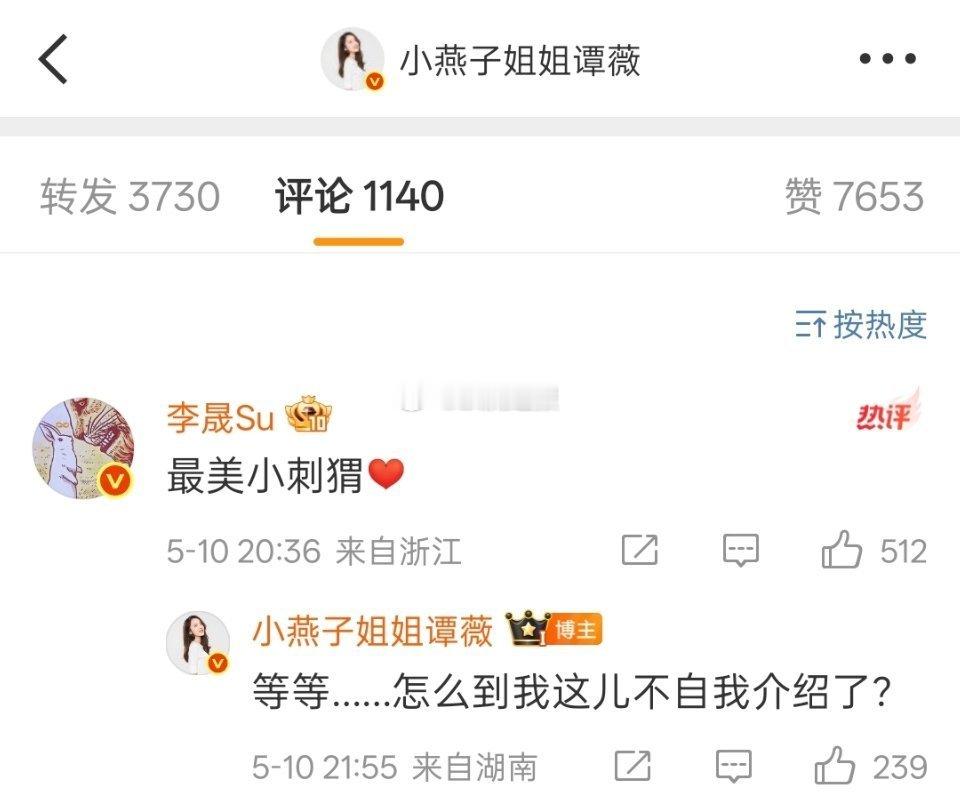Switch to 转发 3730 tab
The image size is (960, 794).
130,197
